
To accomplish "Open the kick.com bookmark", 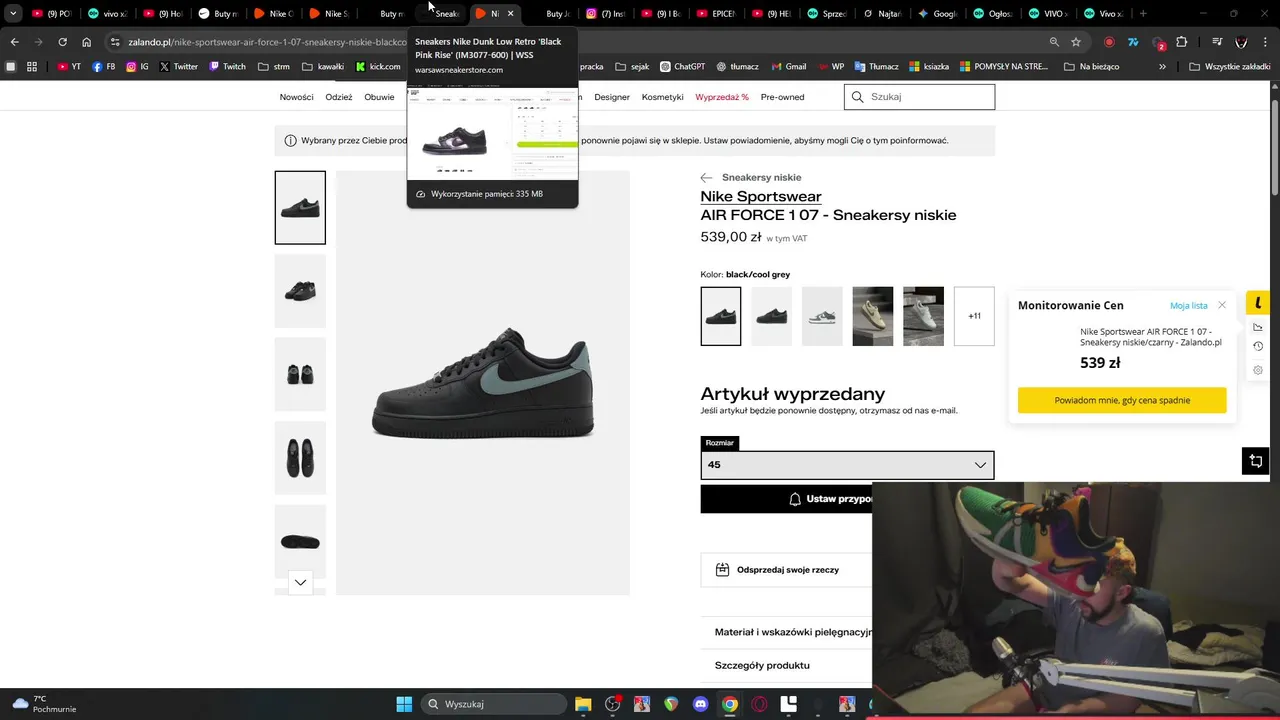I will (378, 67).
